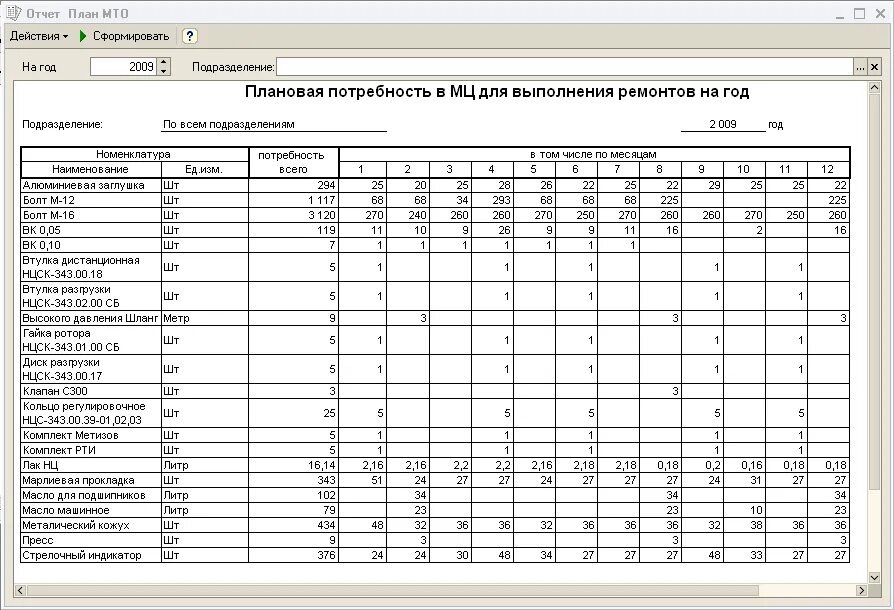The image size is (894, 610).
Task: Select value 293 in Болт М-12 row
Action: pos(492,200)
